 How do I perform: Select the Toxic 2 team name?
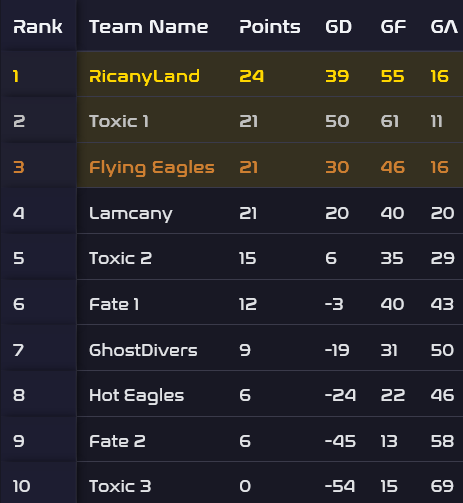[120, 258]
